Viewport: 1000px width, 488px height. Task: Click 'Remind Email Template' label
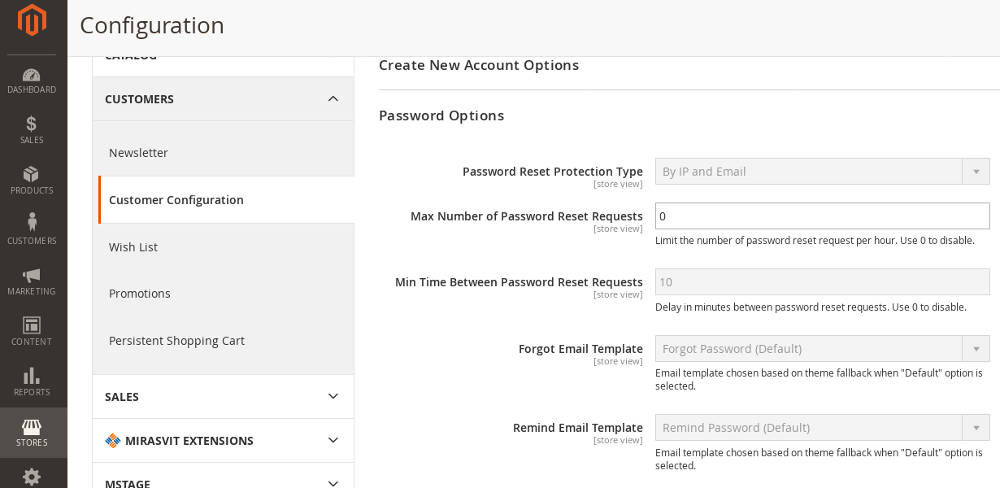click(x=578, y=427)
